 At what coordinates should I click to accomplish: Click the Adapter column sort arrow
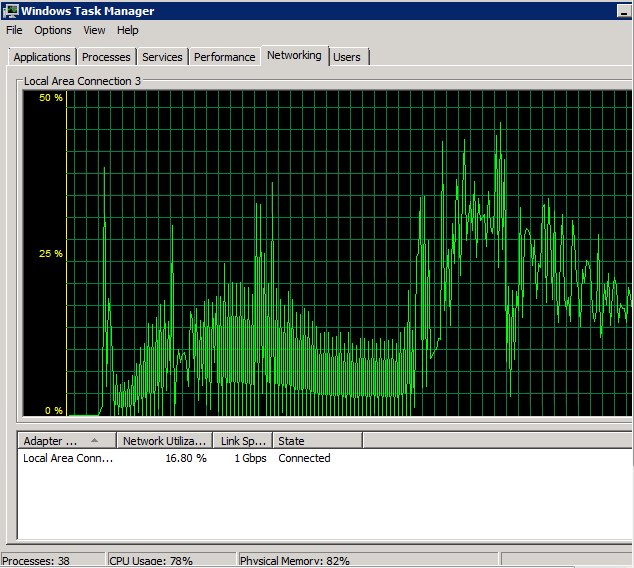[94, 440]
